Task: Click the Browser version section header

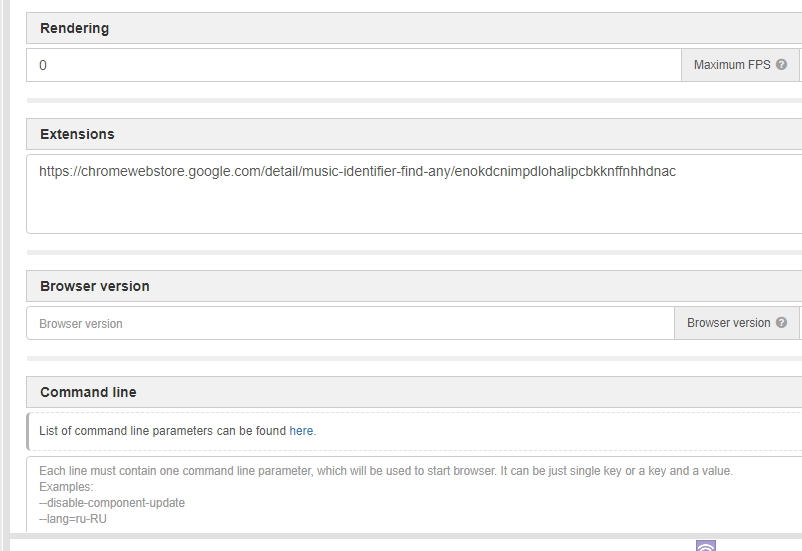Action: pos(414,286)
